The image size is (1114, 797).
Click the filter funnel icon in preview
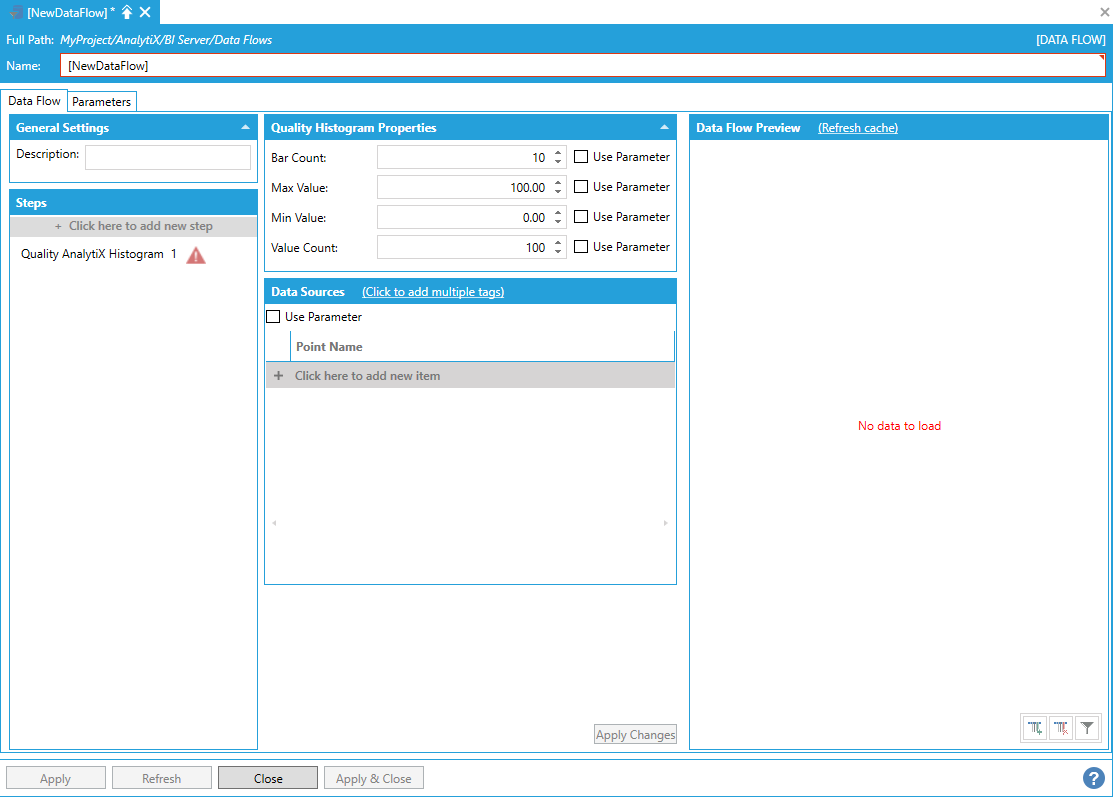point(1087,729)
